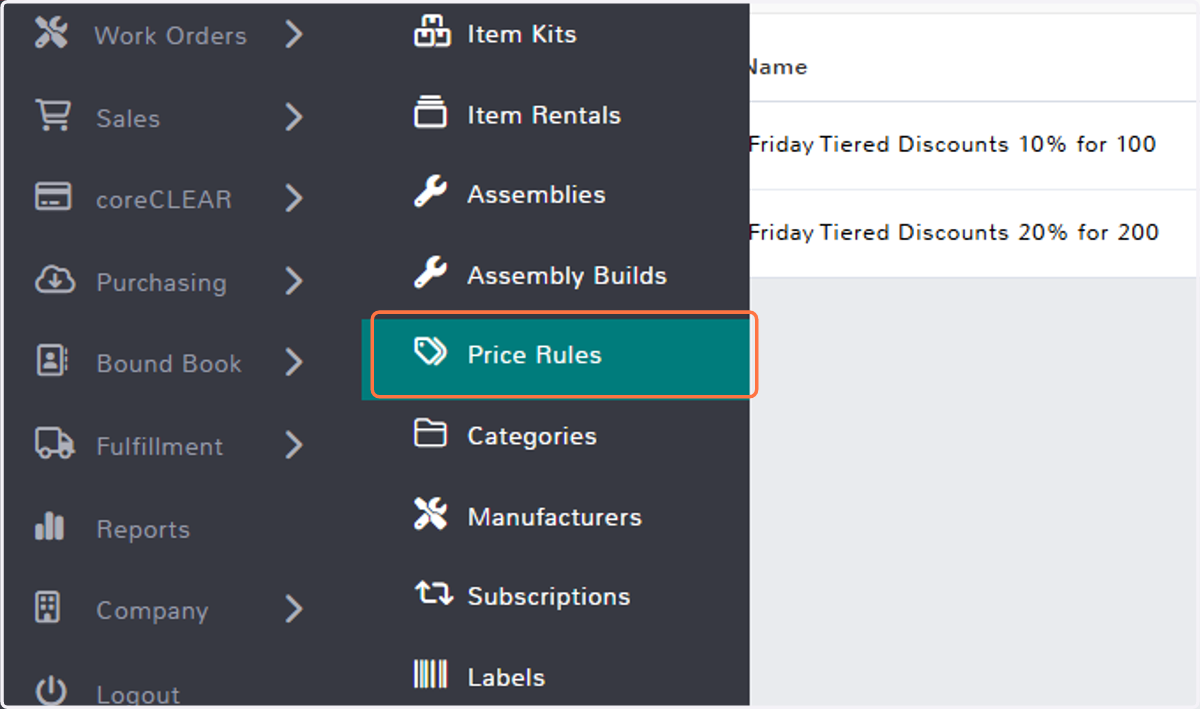This screenshot has height=709, width=1200.
Task: Open the Work Orders menu
Action: click(170, 36)
